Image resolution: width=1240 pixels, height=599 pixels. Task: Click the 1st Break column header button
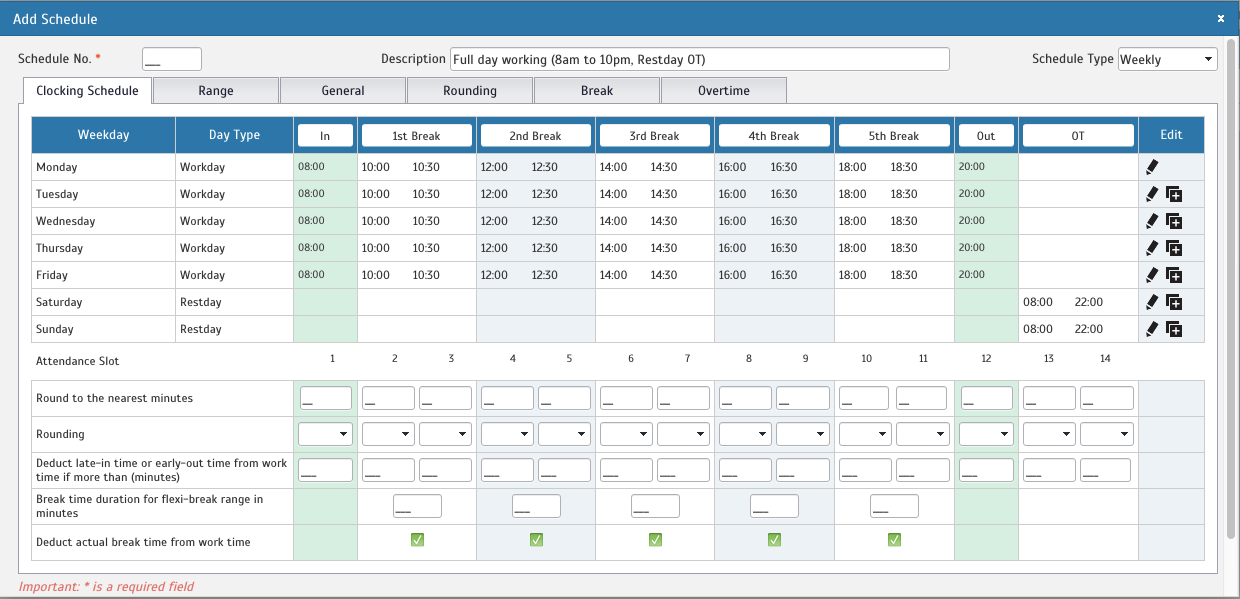(416, 136)
